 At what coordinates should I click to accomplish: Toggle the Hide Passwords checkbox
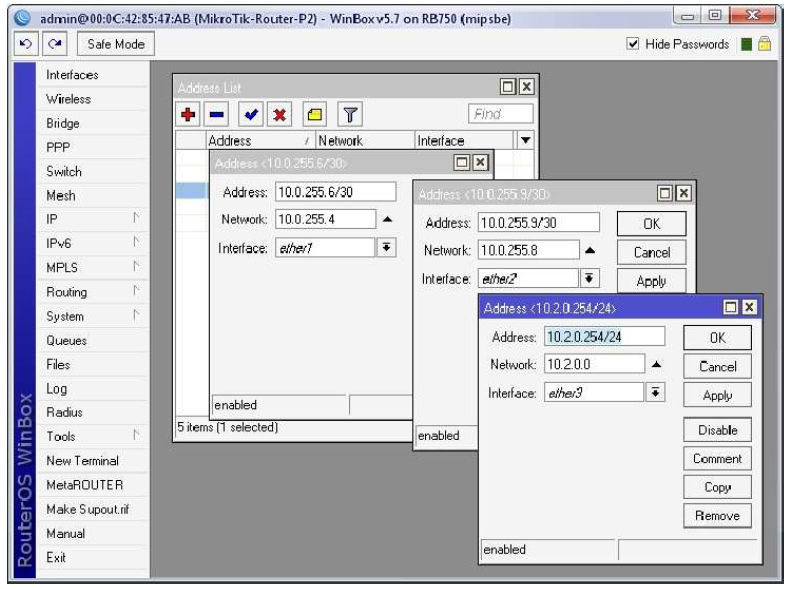point(633,44)
